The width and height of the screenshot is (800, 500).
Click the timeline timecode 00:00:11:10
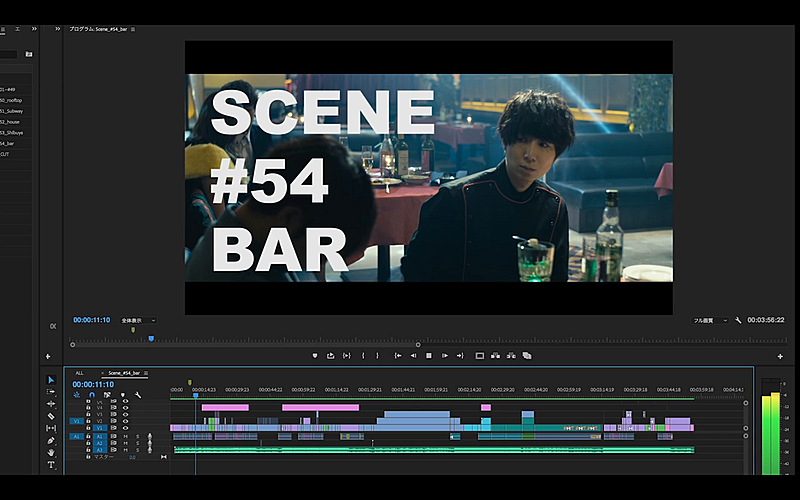point(93,384)
